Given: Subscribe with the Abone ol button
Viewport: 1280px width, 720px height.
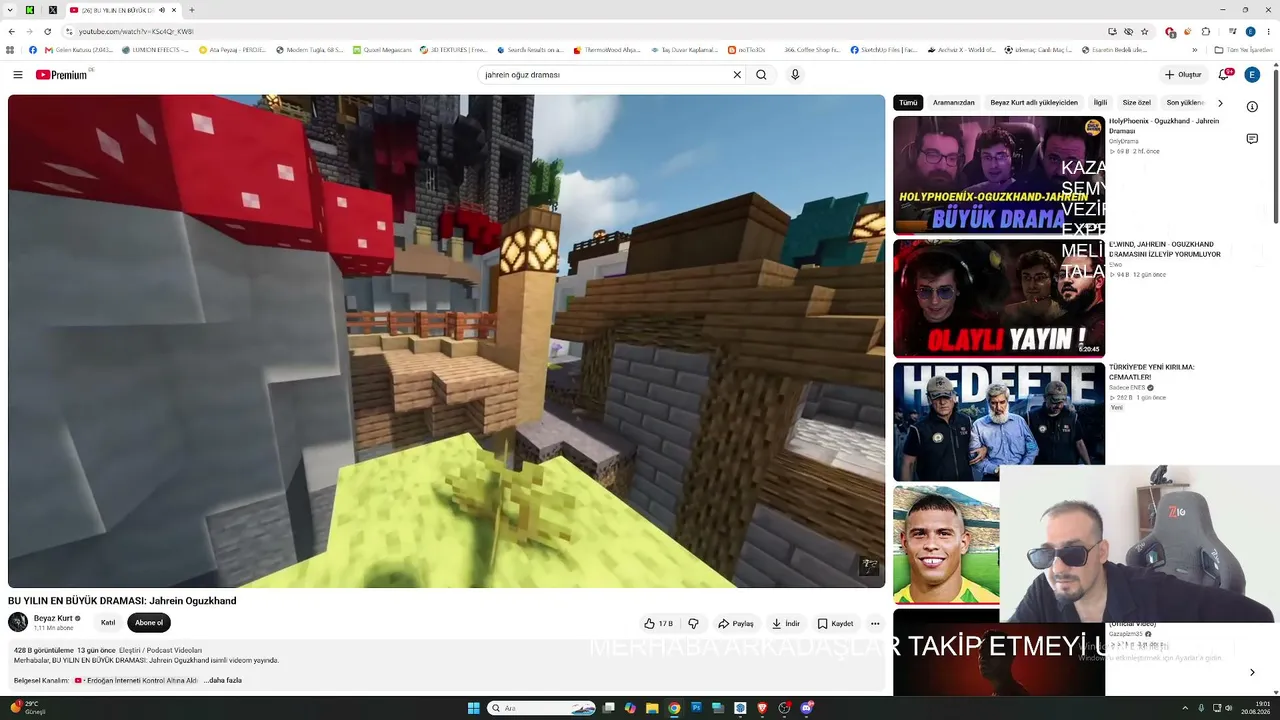Looking at the screenshot, I should [x=149, y=623].
